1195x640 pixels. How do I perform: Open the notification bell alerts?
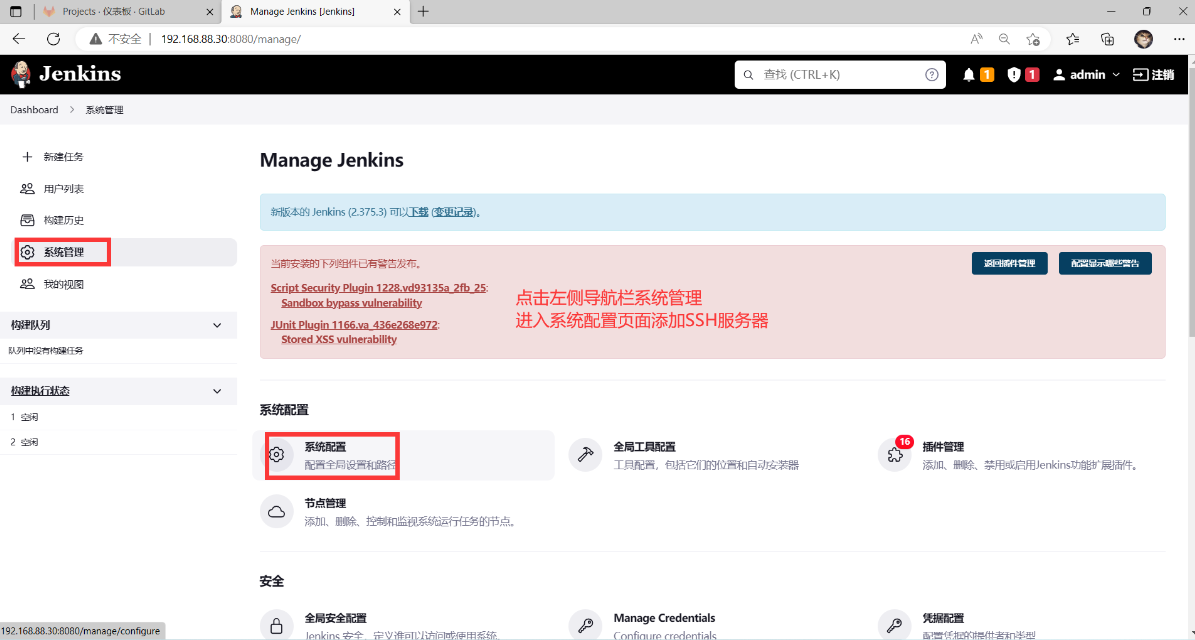(x=969, y=75)
